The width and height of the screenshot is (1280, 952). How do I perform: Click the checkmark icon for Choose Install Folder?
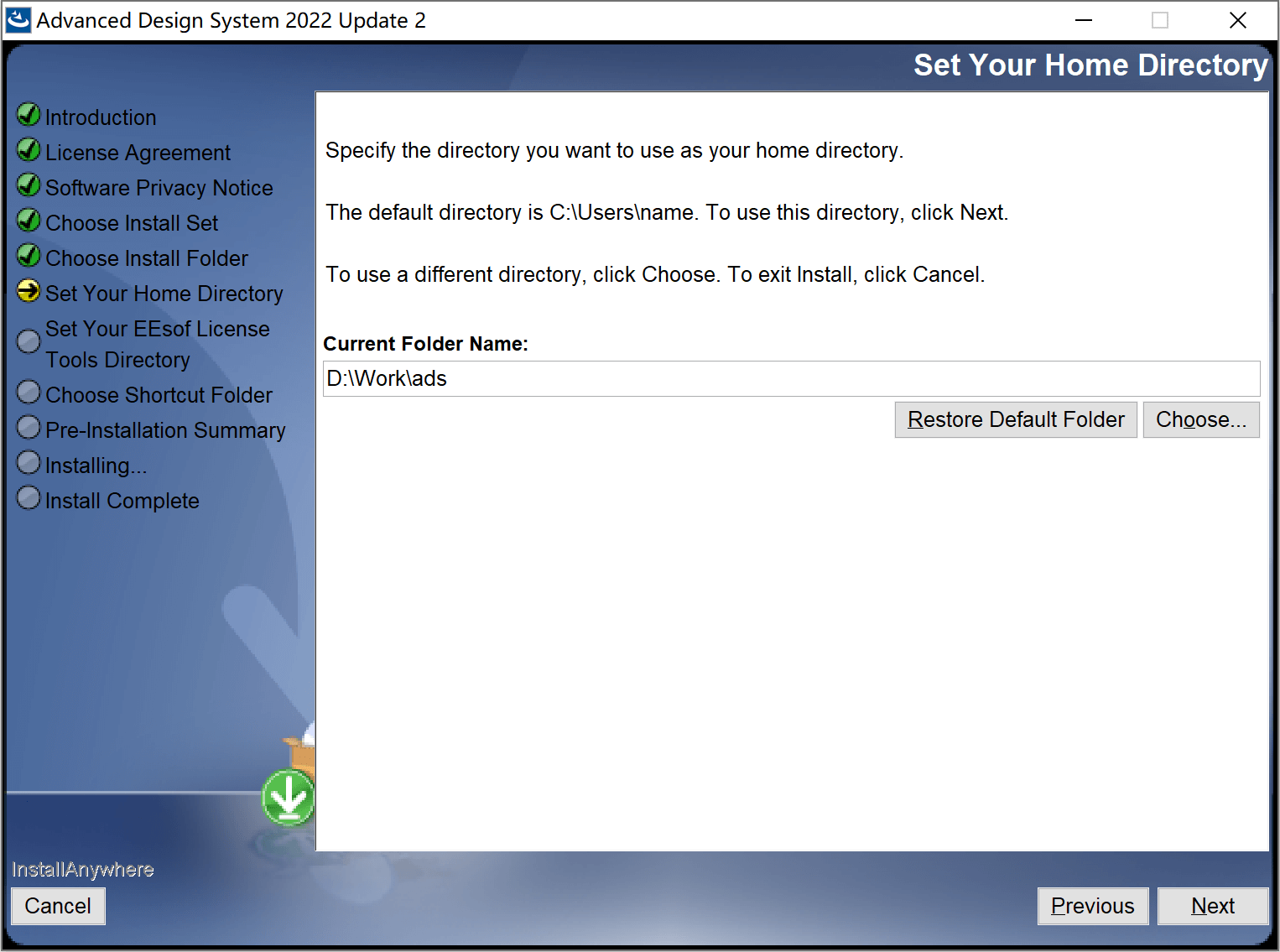tap(29, 255)
